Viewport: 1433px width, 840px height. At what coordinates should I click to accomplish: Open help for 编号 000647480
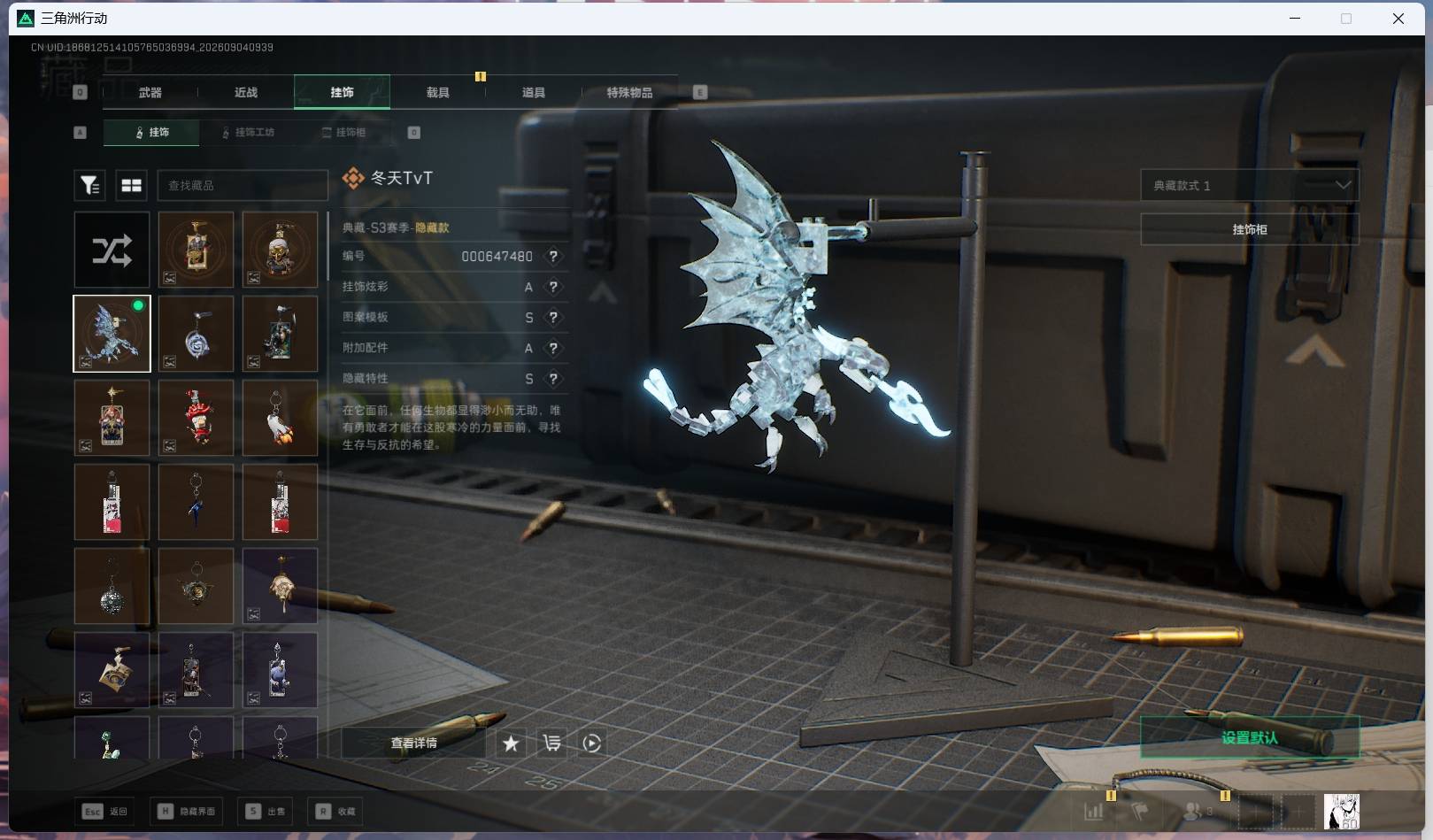(553, 256)
